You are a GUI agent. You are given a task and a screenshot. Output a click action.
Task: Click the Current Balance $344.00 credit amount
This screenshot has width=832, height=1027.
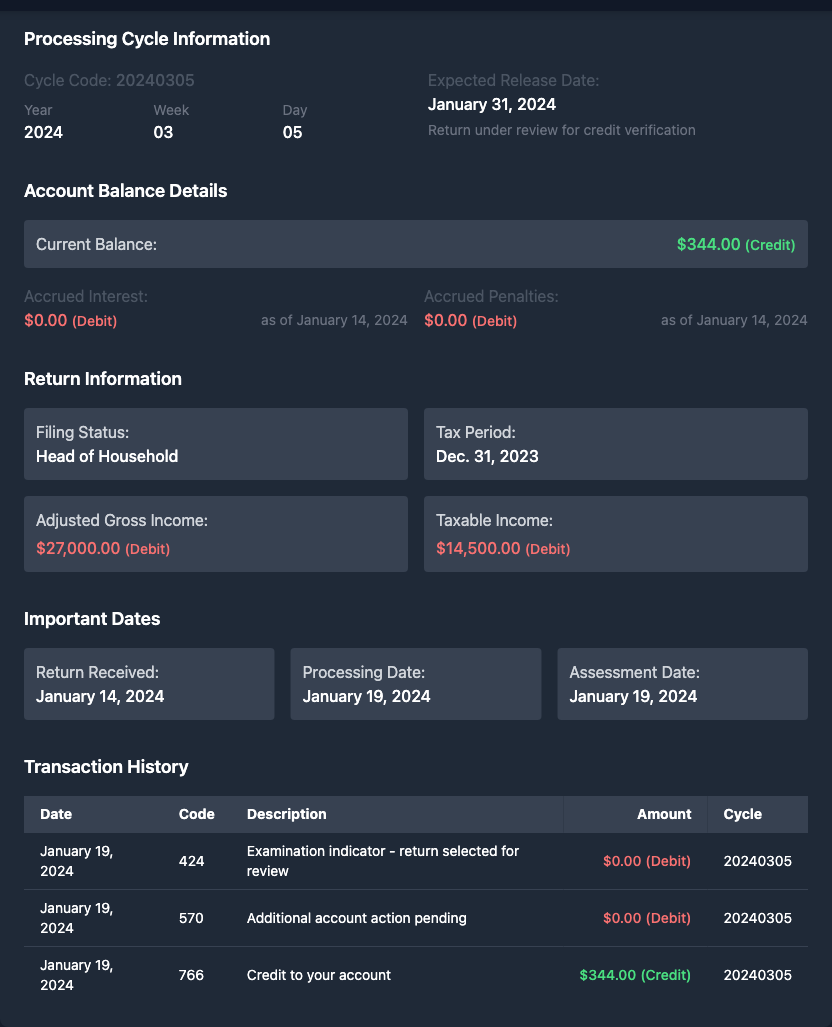click(735, 244)
